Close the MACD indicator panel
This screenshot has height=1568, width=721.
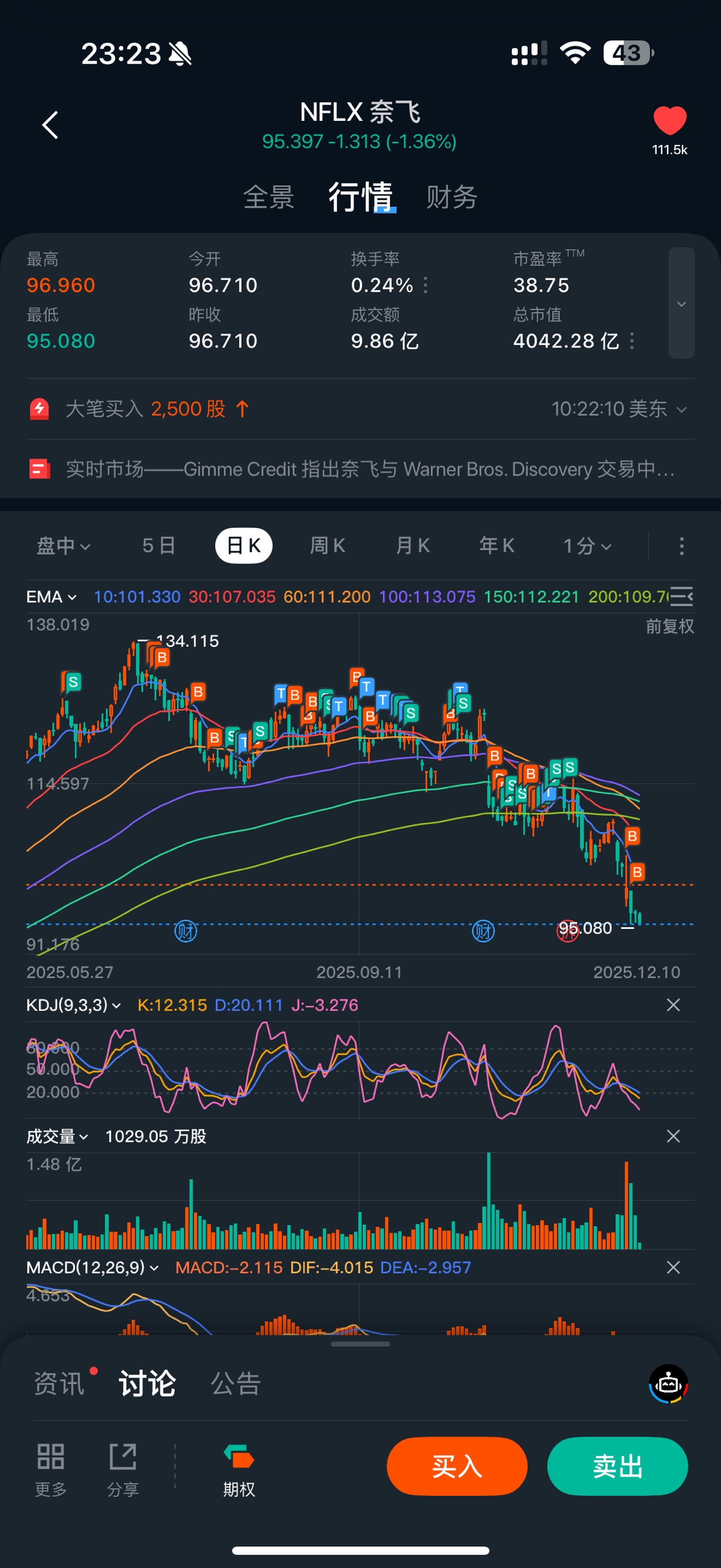click(x=673, y=1267)
